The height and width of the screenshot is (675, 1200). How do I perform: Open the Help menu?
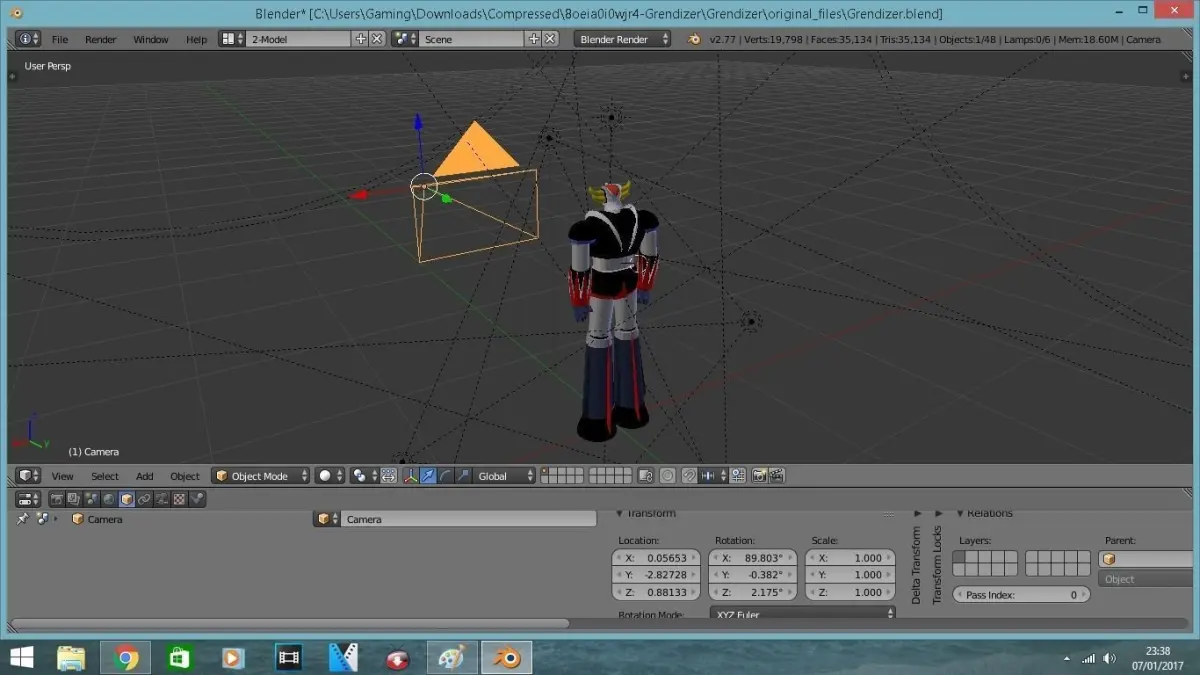click(x=197, y=39)
